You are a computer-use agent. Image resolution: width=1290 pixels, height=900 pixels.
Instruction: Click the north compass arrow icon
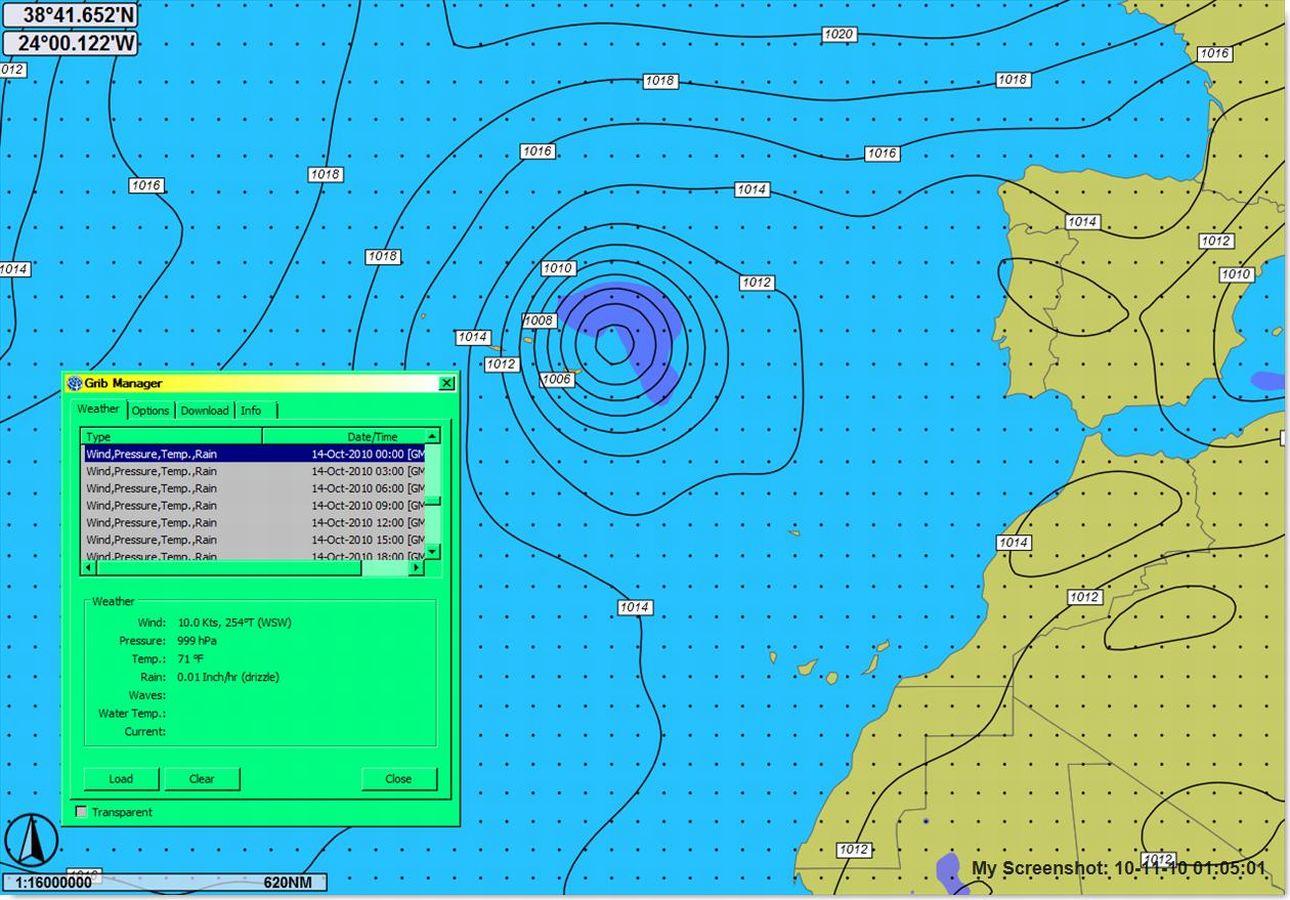pos(32,839)
